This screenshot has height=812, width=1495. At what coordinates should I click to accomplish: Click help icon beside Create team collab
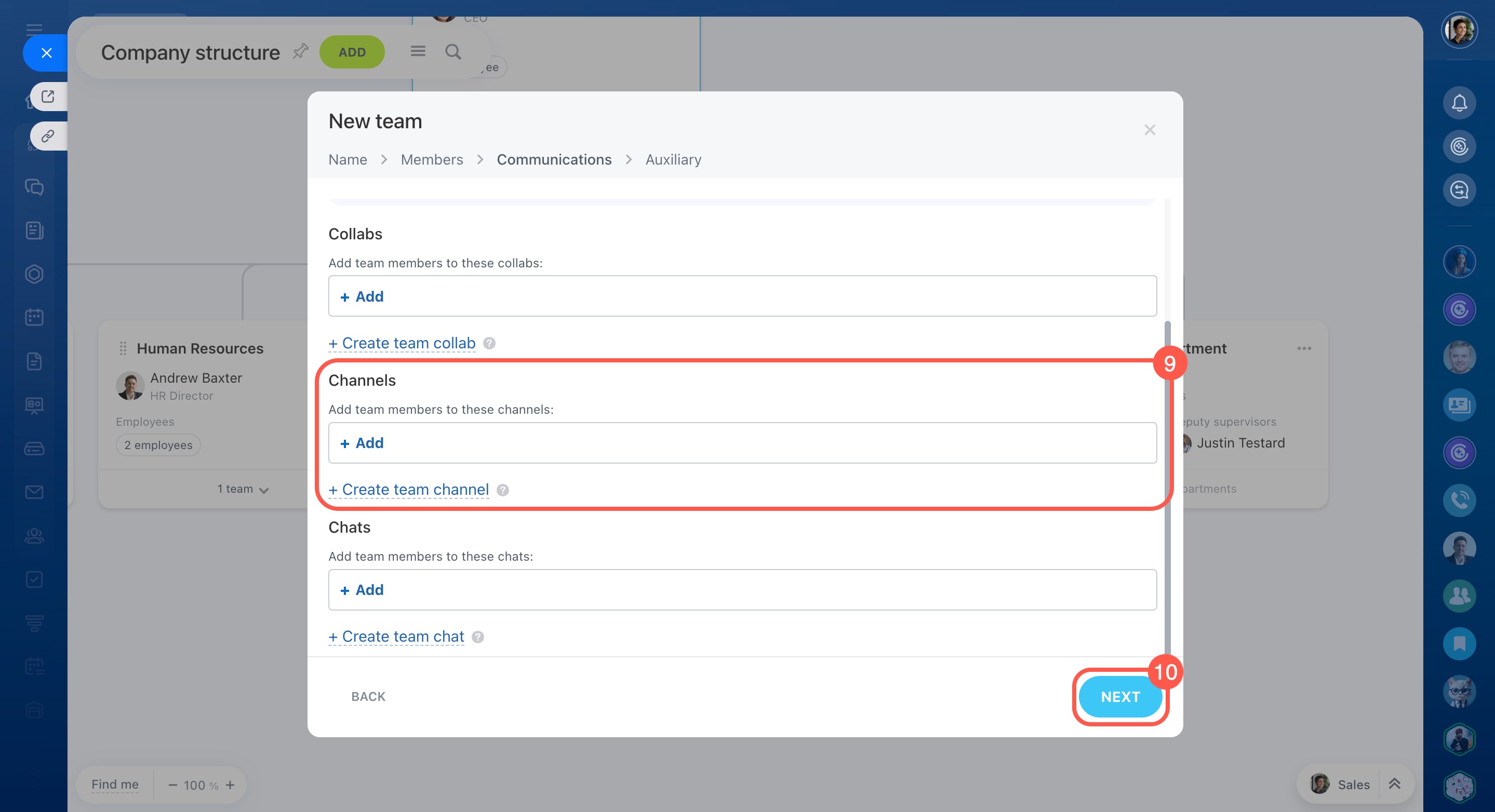(x=489, y=343)
